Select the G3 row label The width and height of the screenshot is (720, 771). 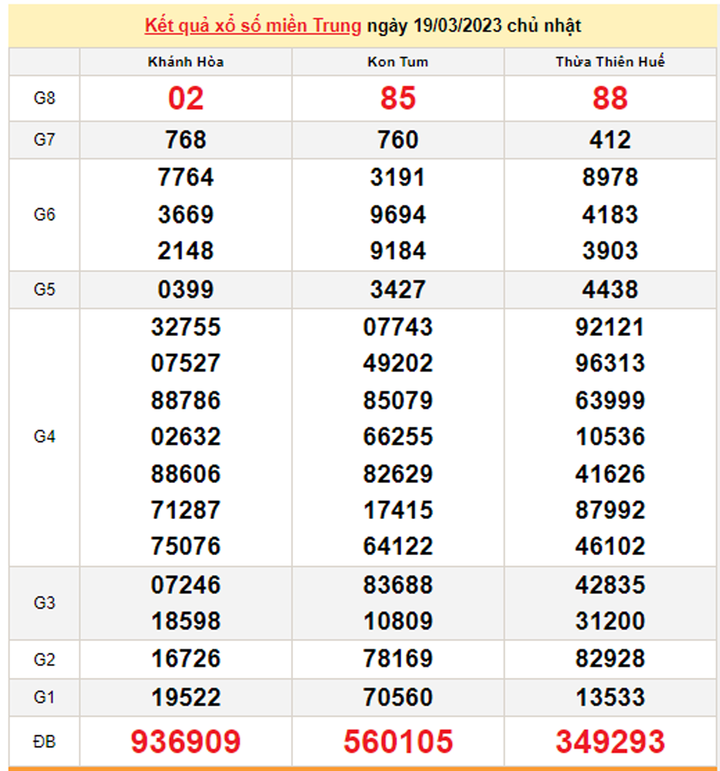44,603
